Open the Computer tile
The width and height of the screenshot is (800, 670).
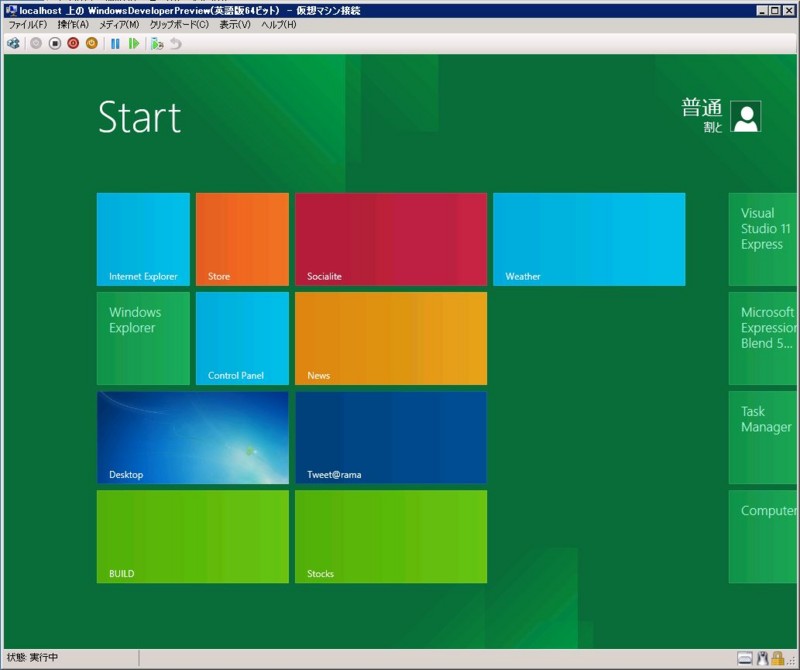click(x=762, y=537)
